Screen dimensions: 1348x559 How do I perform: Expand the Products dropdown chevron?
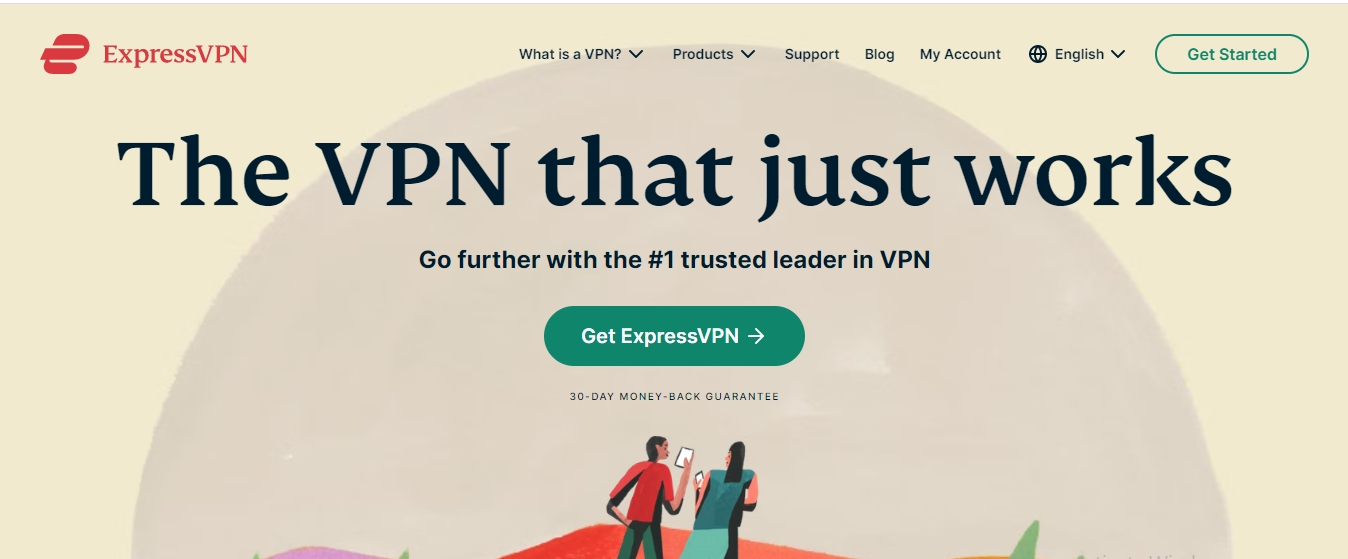coord(748,54)
